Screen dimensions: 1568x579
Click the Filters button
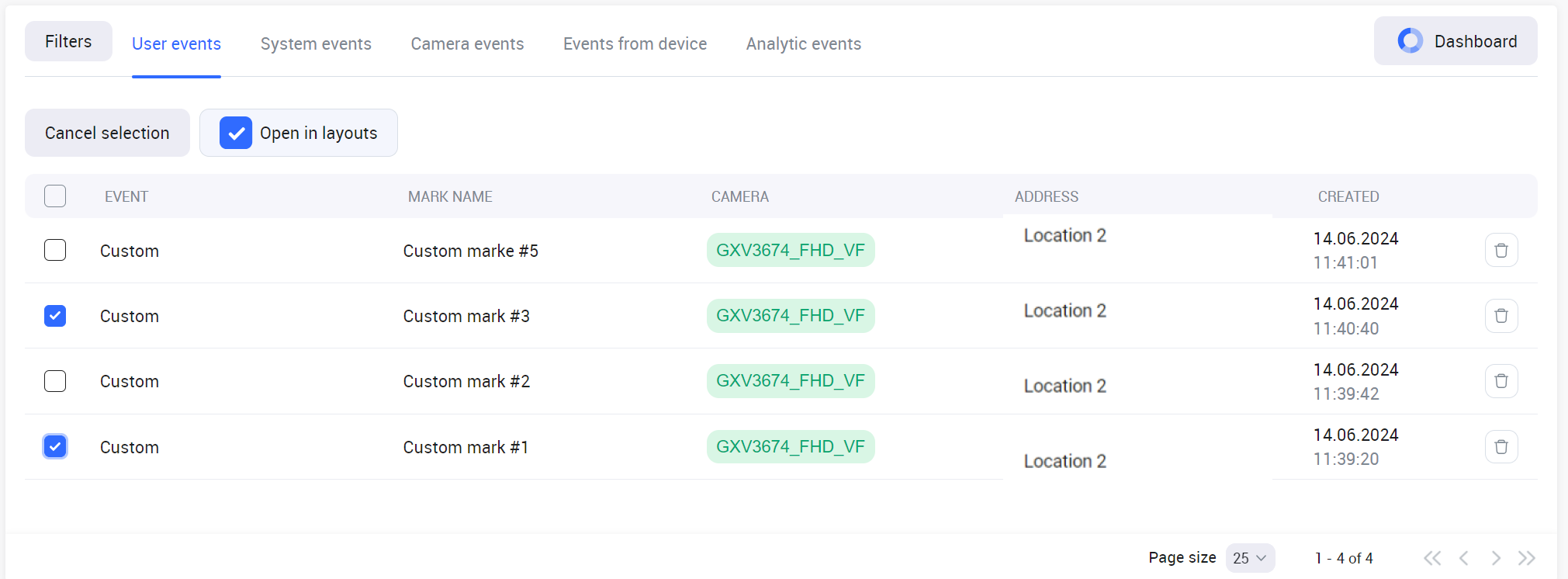point(68,41)
